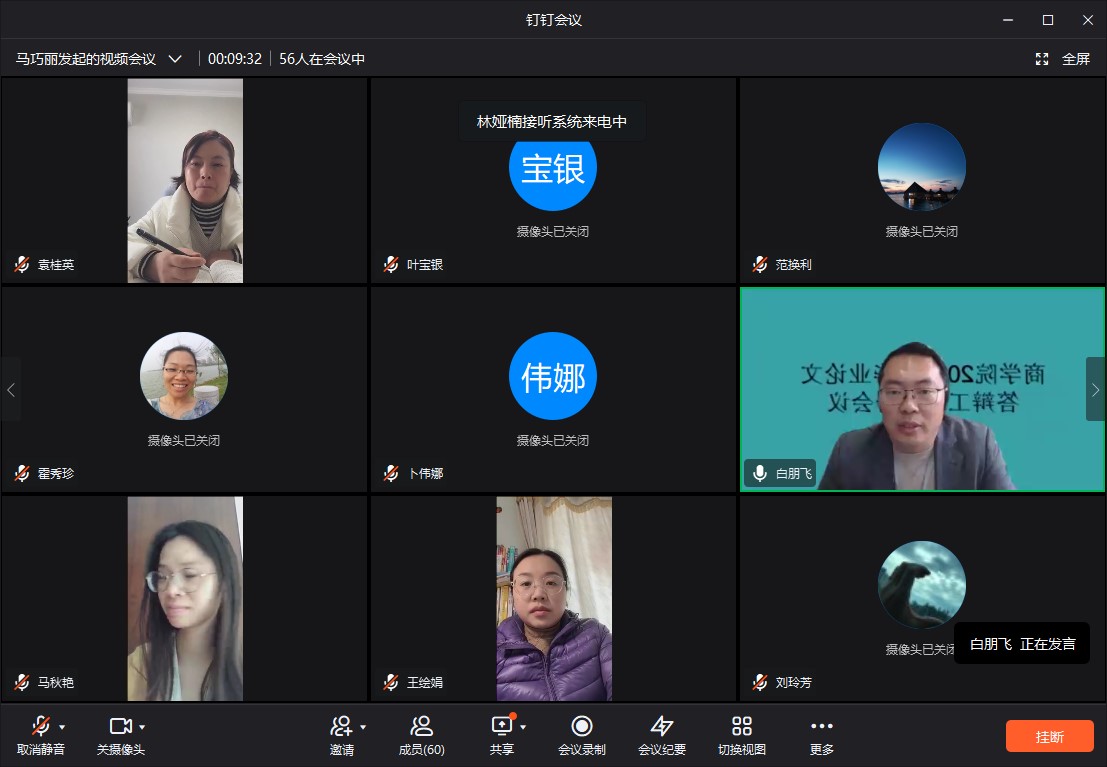
Task: Select 白朋飞 speaking video tile
Action: coord(922,389)
